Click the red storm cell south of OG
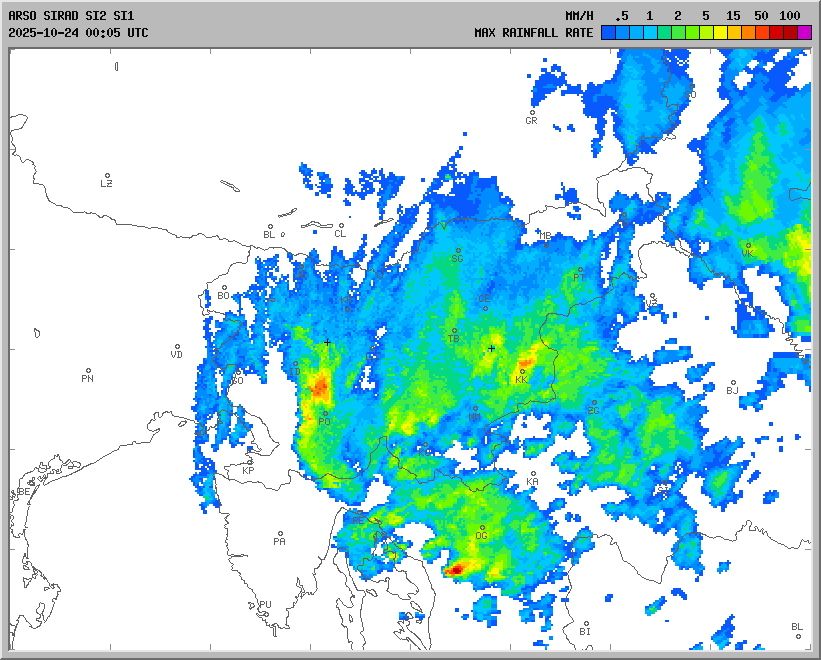The width and height of the screenshot is (821, 660). click(x=455, y=569)
